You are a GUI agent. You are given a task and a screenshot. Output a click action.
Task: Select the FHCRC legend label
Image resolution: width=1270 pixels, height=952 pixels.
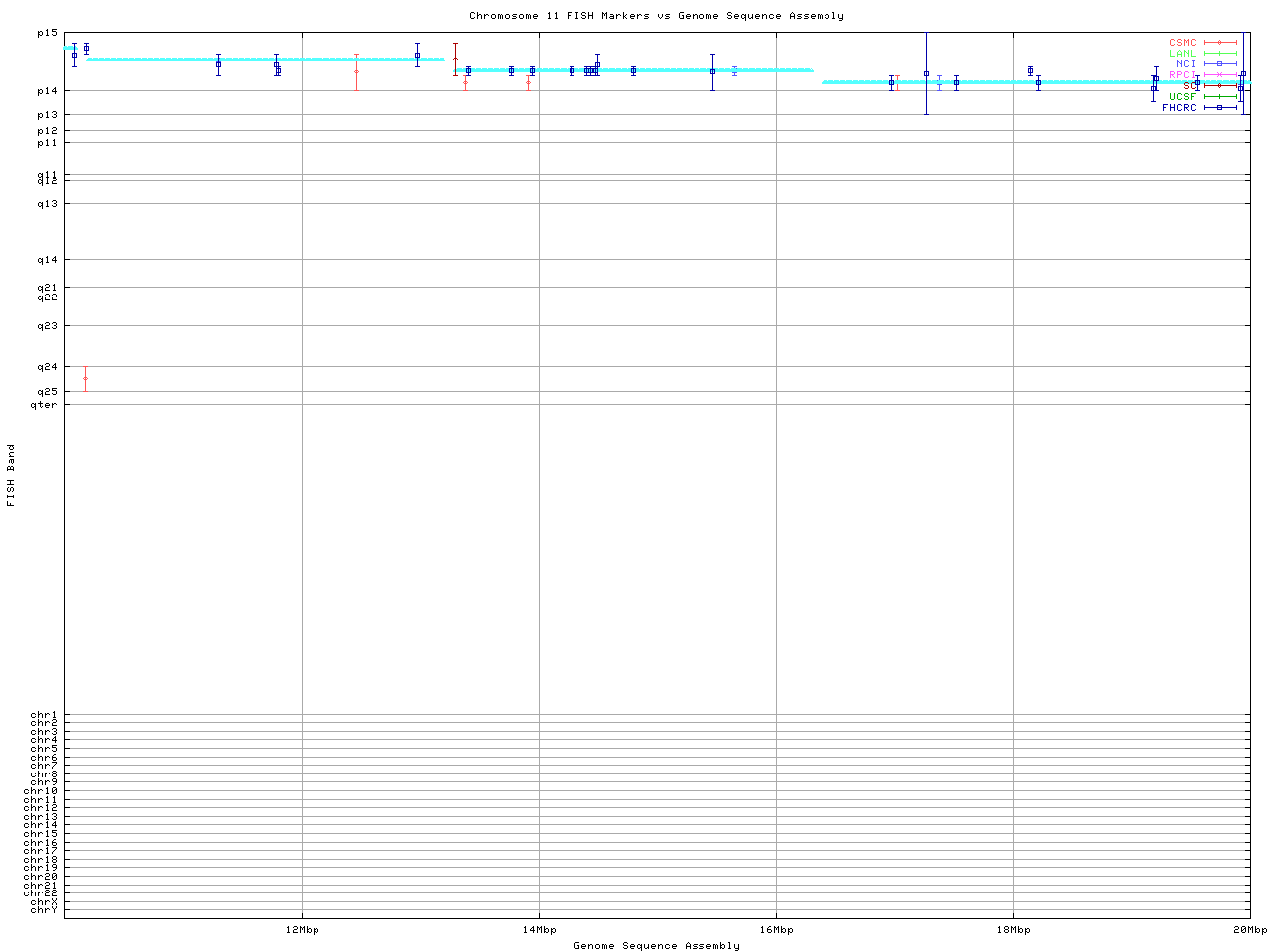[x=1179, y=108]
